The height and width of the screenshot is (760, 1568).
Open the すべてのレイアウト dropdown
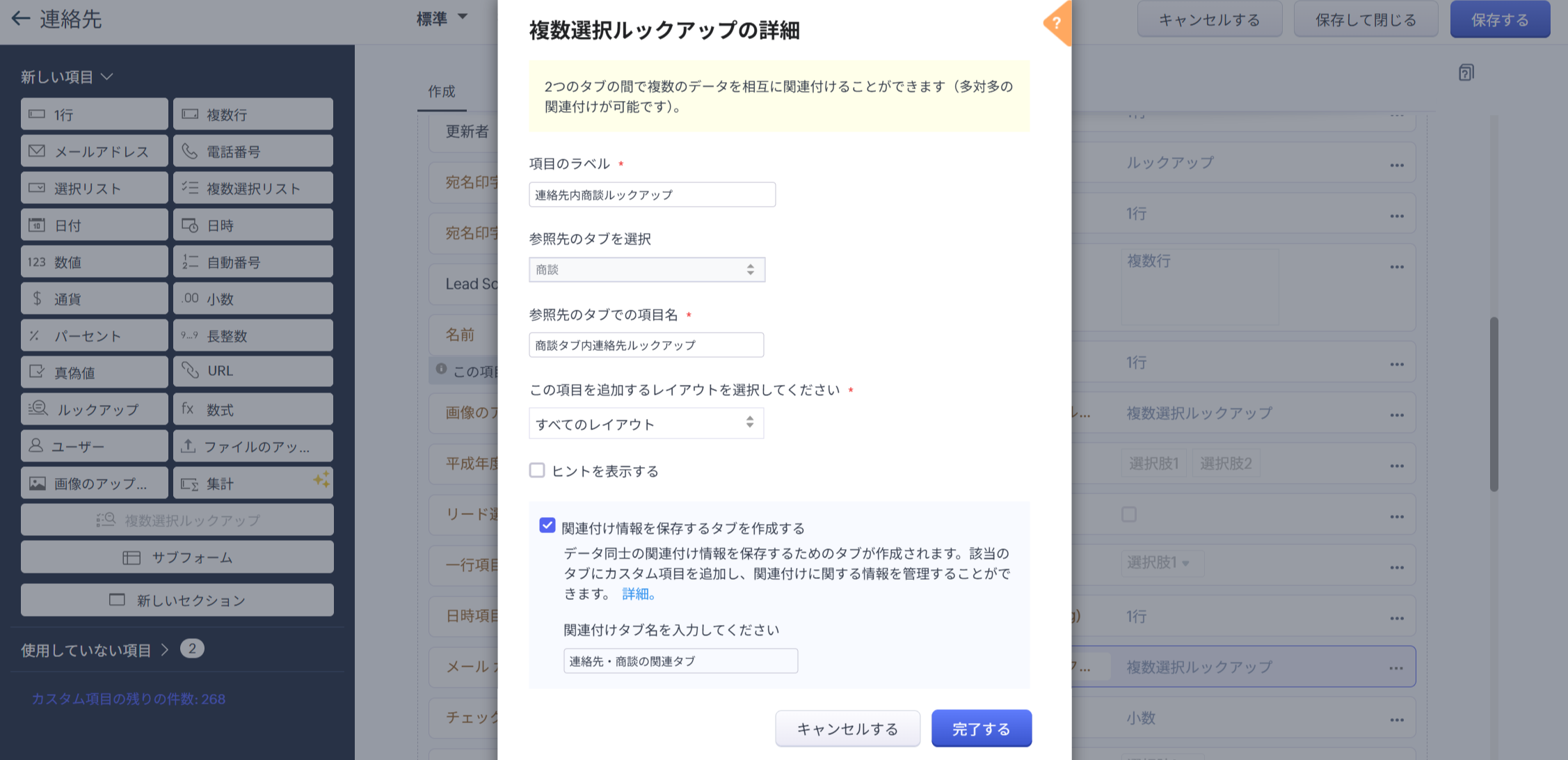tap(646, 423)
